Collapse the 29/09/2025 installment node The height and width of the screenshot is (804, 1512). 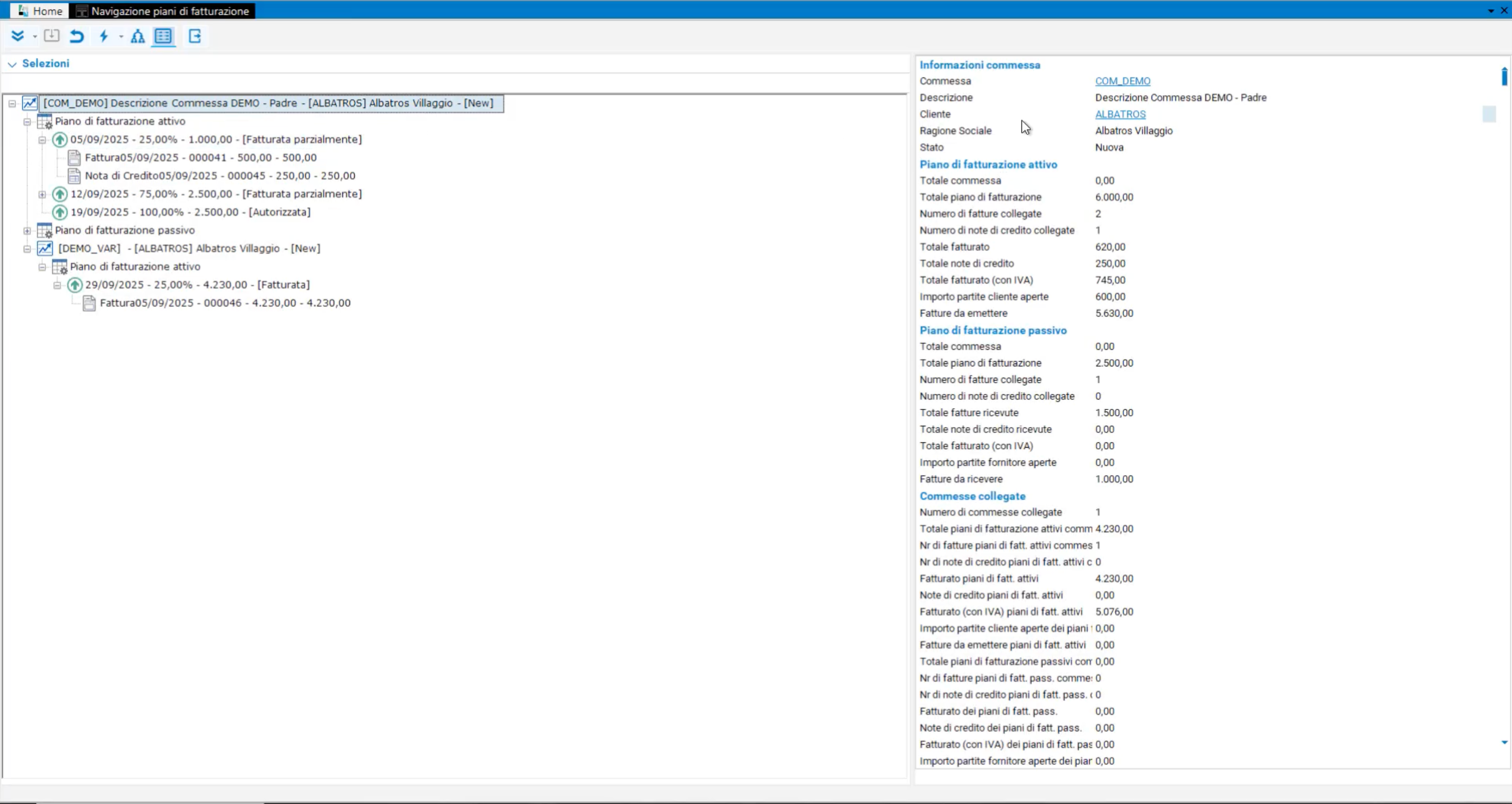coord(57,286)
